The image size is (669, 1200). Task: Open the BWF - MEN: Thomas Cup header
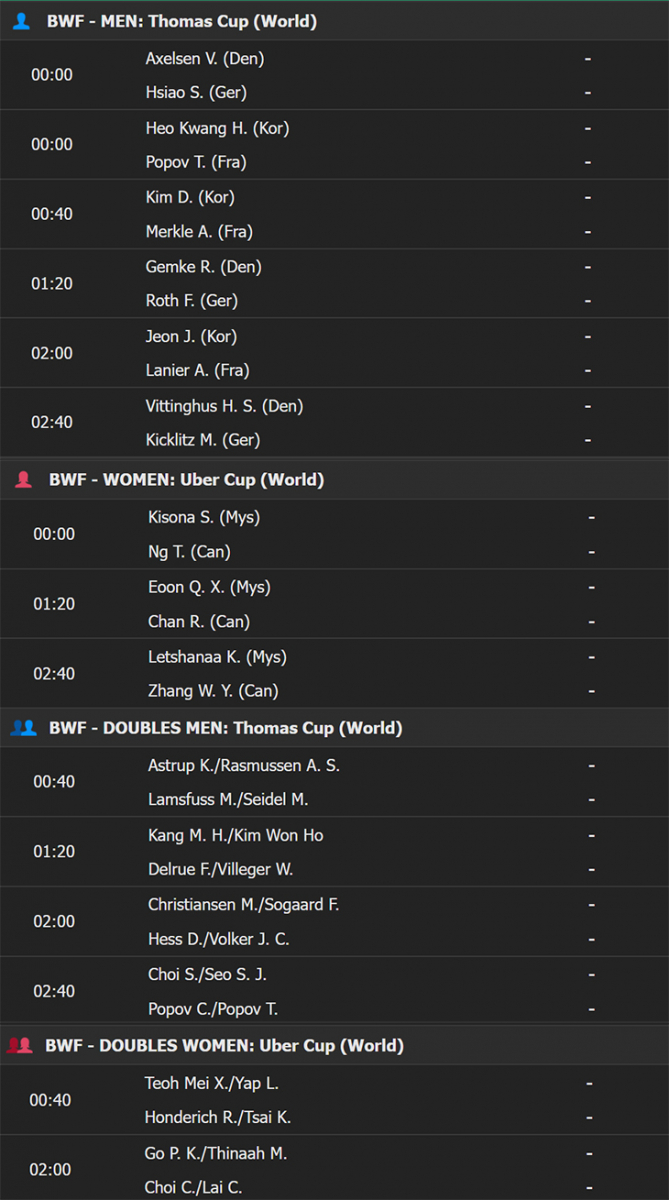(x=334, y=20)
